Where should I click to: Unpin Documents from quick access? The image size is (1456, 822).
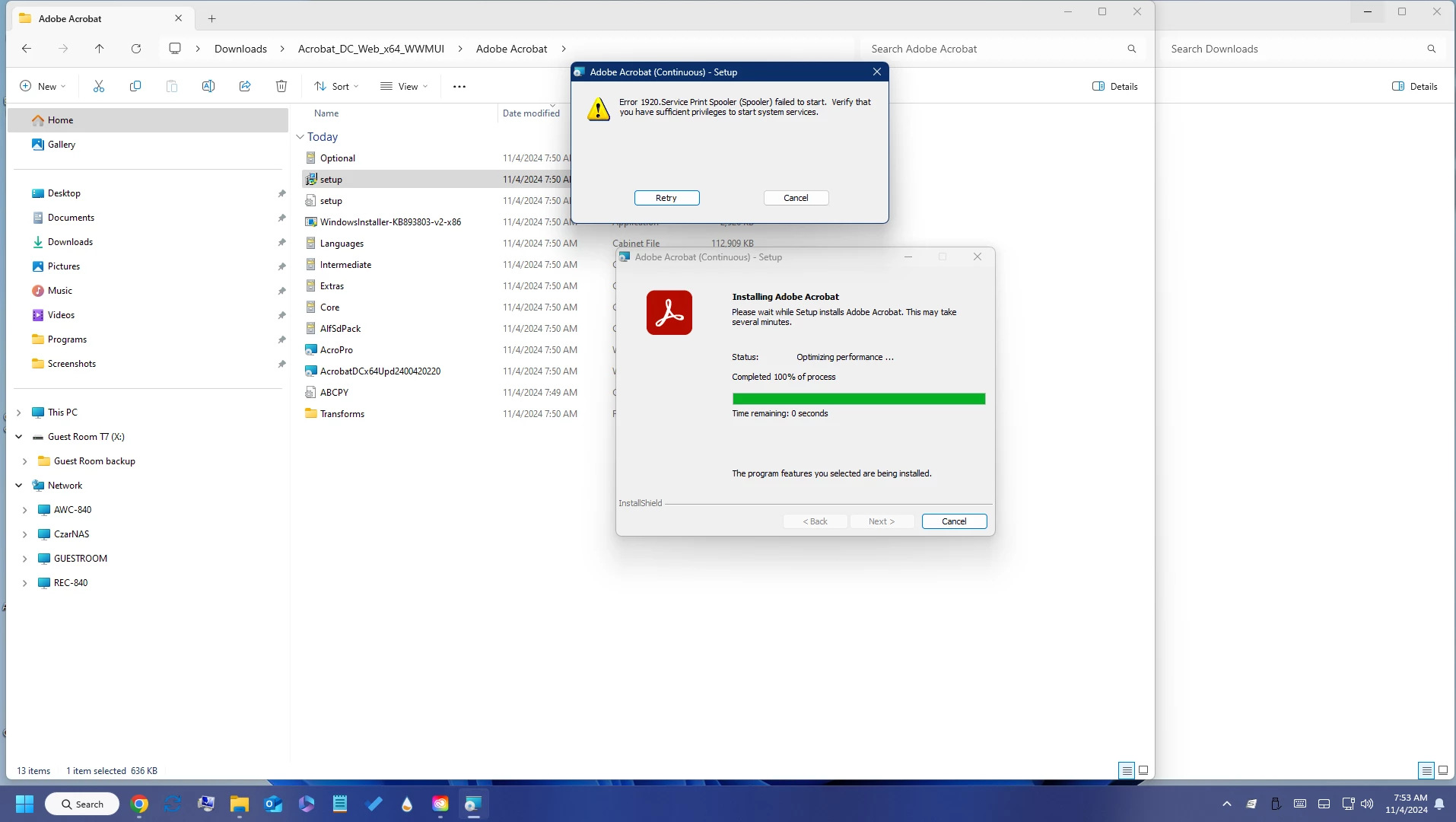click(281, 218)
